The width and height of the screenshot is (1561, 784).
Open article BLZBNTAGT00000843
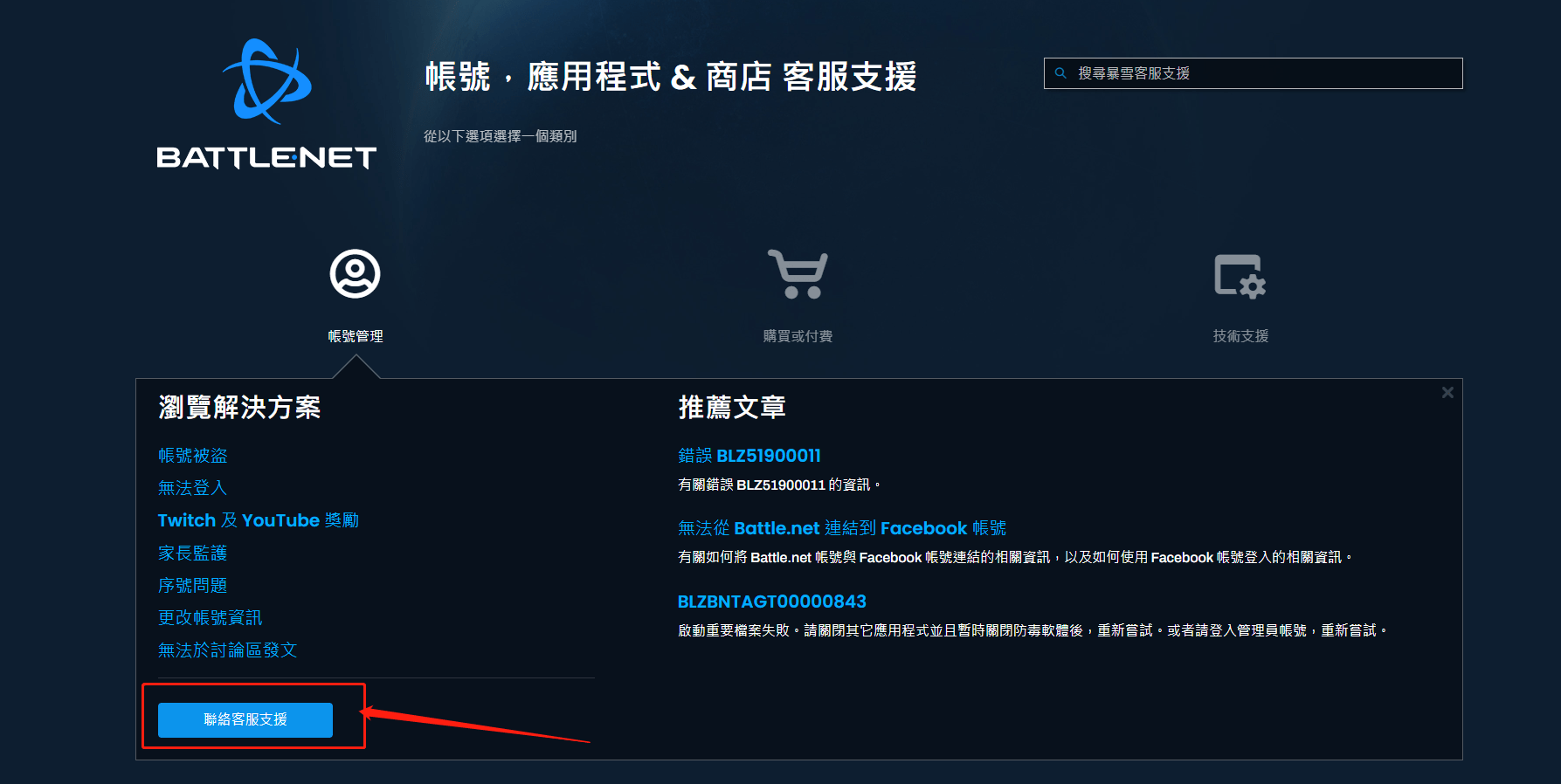click(x=772, y=602)
